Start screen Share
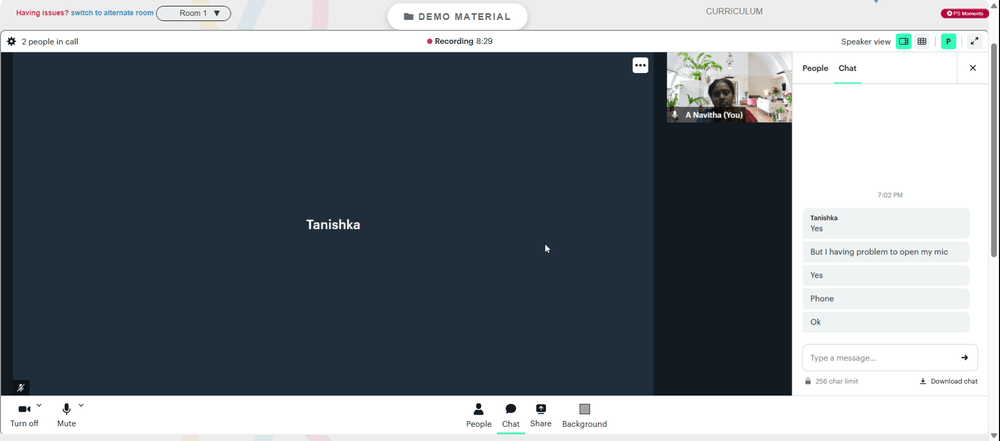This screenshot has height=441, width=1000. click(x=541, y=415)
